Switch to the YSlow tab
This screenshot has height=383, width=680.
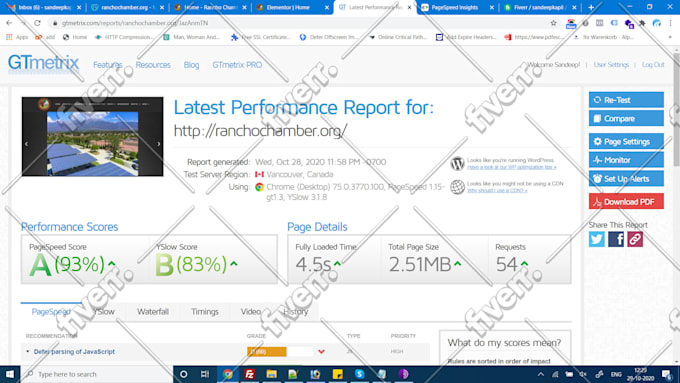(x=104, y=311)
